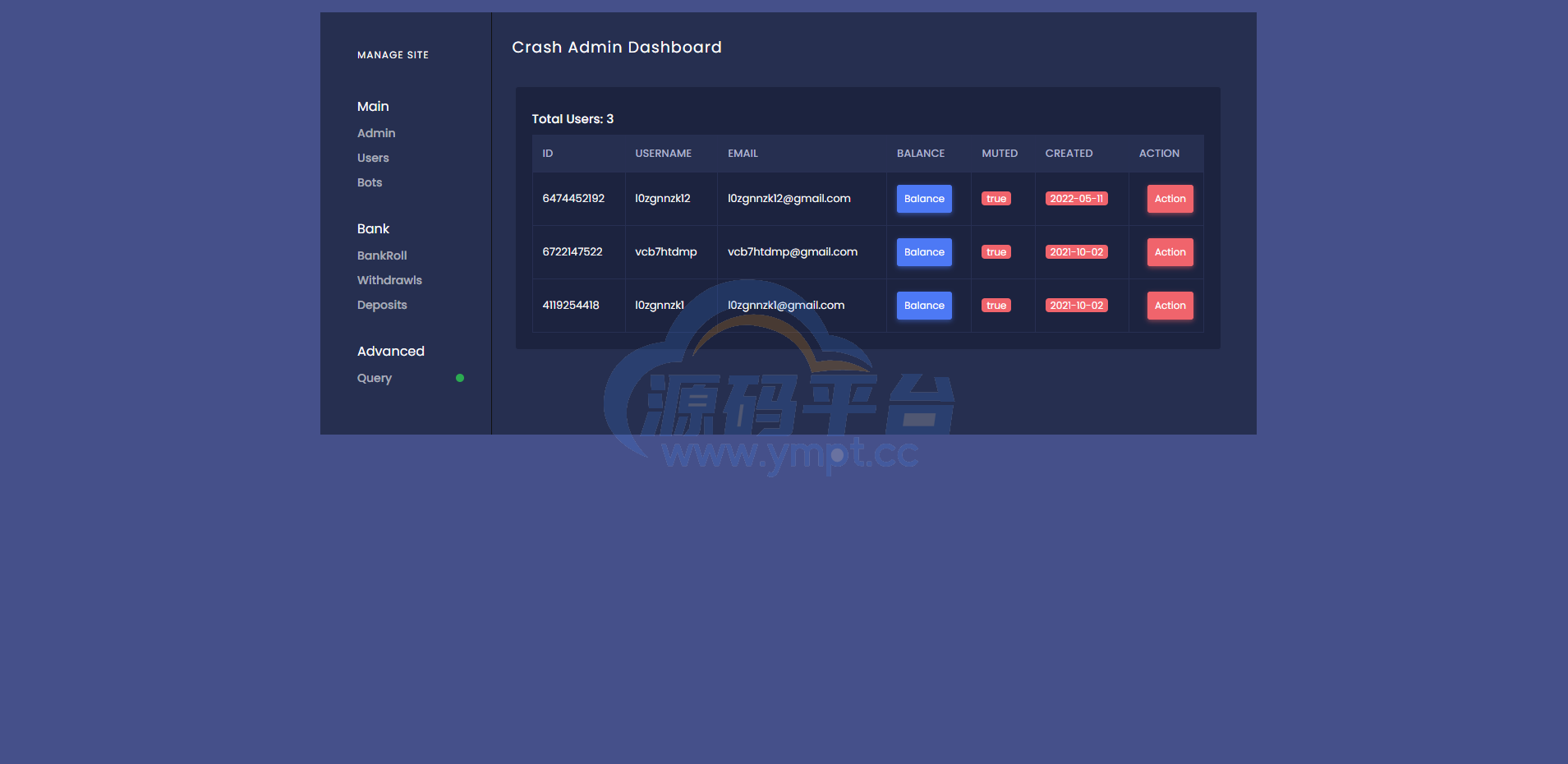Open Bots sidebar link
1568x764 pixels.
[x=370, y=182]
